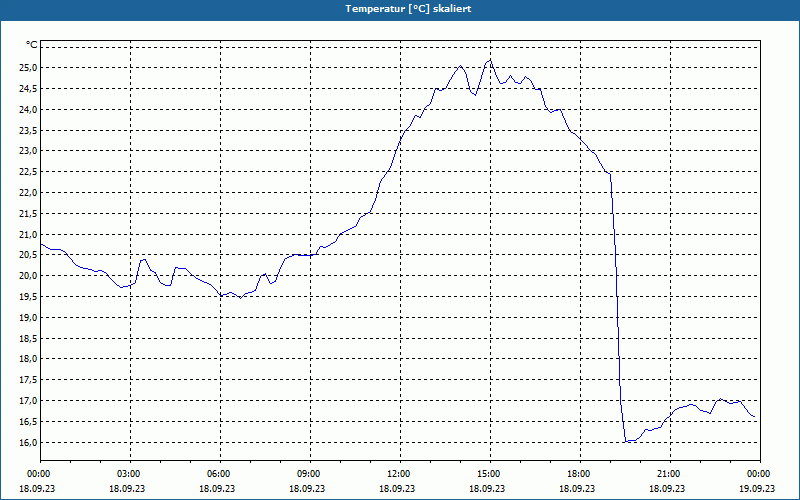Screen dimensions: 800x500
Task: Click the 18.09.23 date under 03:00
Action: (x=127, y=488)
